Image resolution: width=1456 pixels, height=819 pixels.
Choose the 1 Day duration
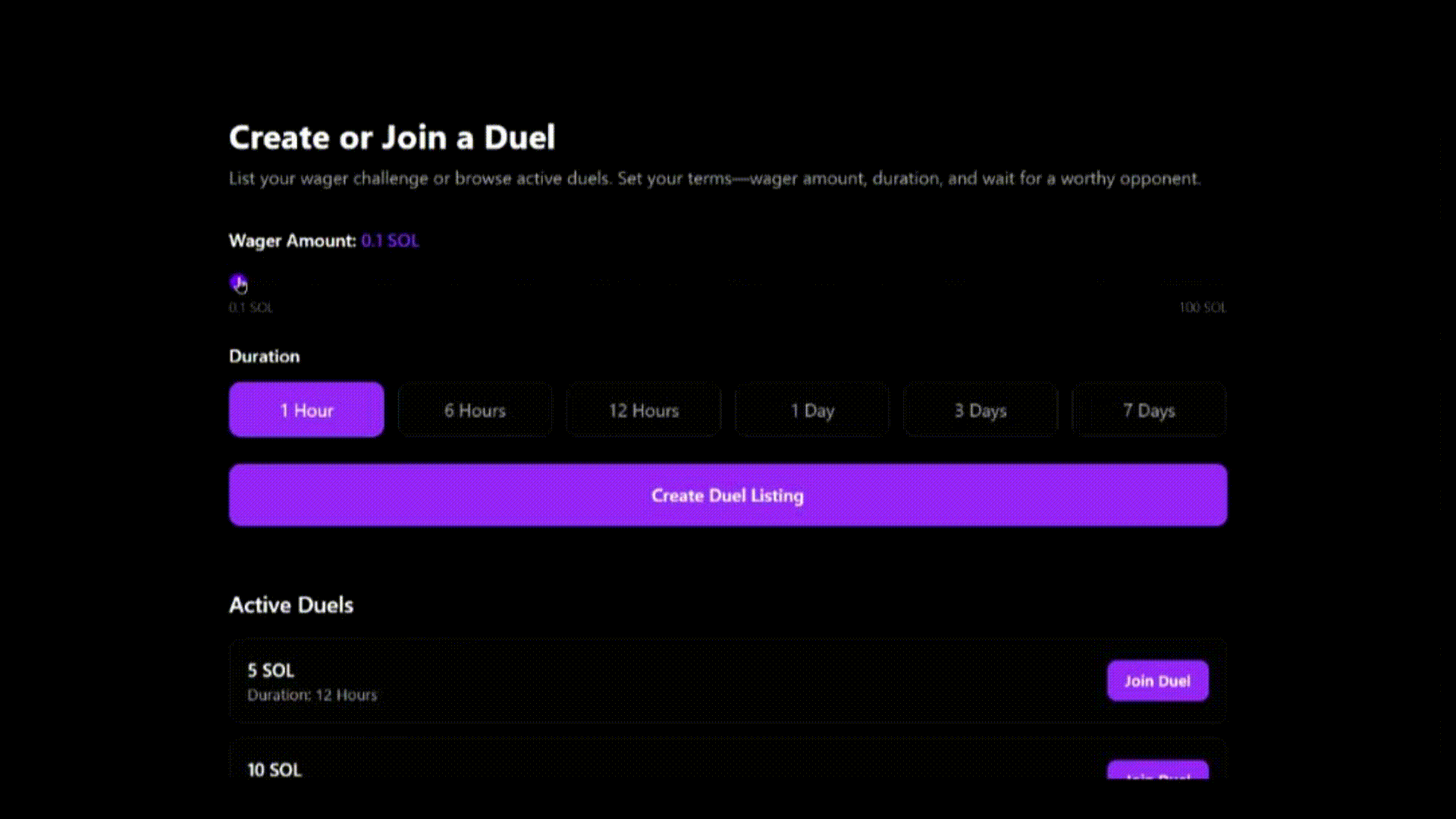tap(811, 410)
